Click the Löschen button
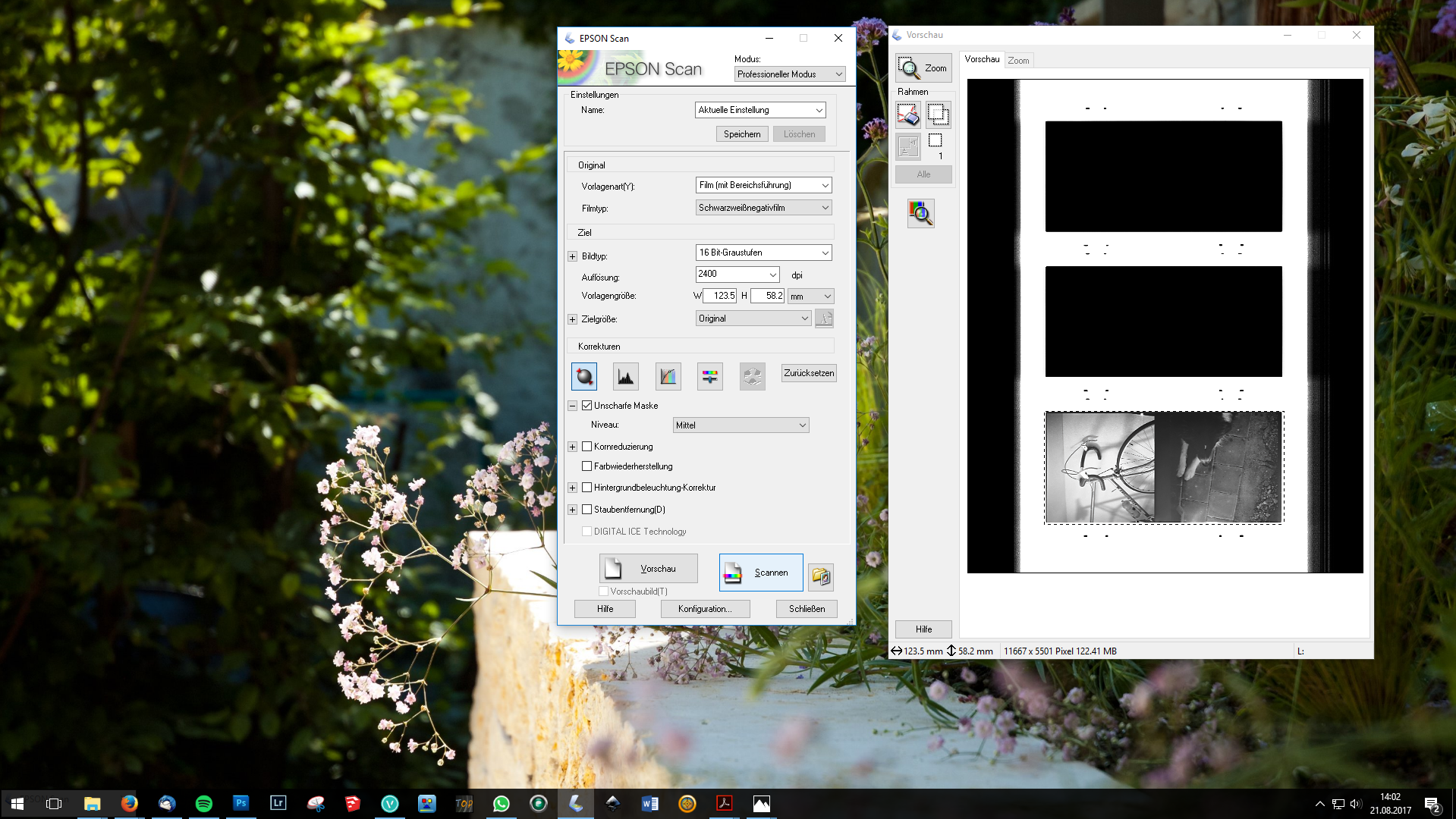 coord(800,134)
